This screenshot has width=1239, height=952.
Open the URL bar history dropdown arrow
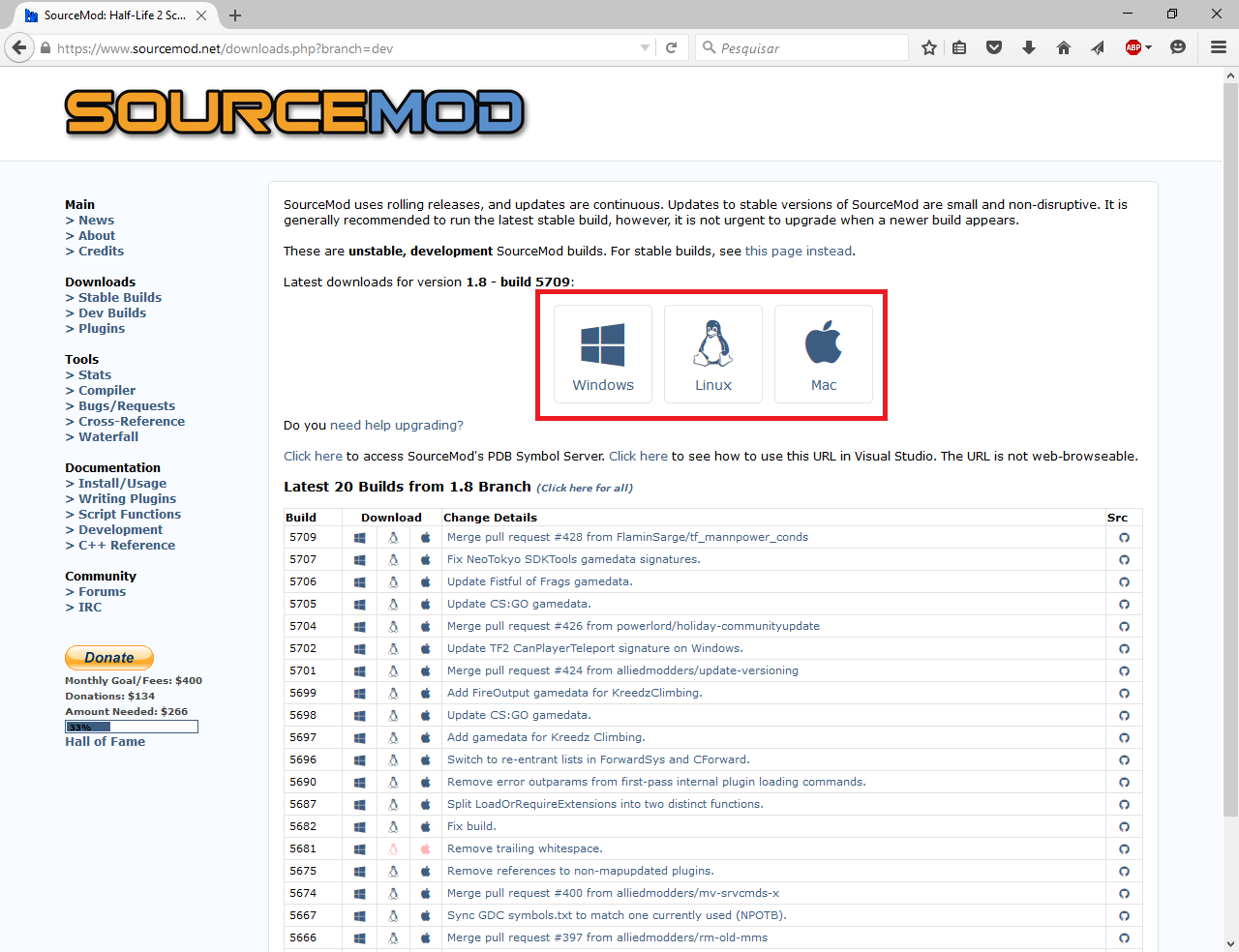pyautogui.click(x=645, y=48)
